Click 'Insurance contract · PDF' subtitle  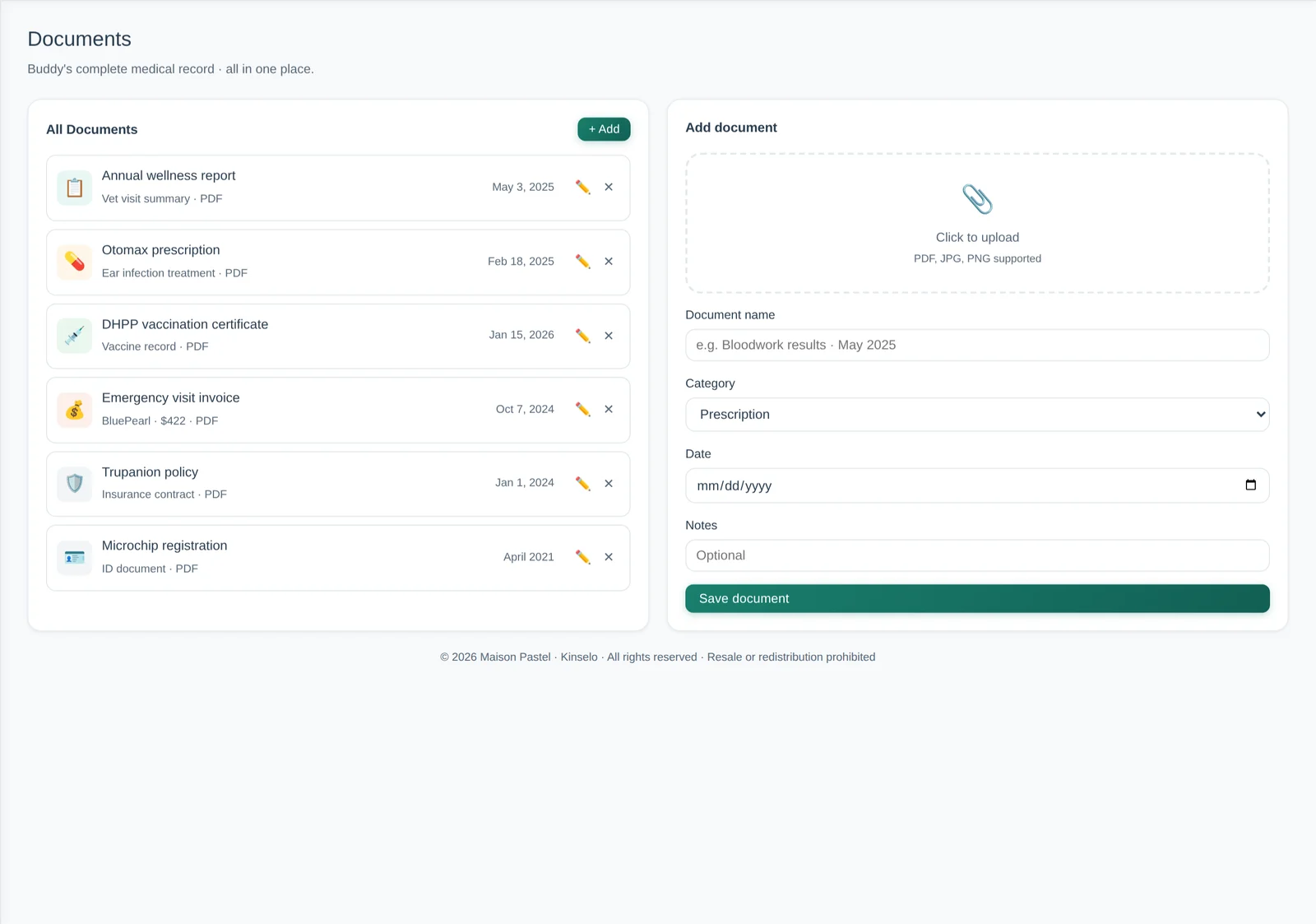[x=164, y=495]
